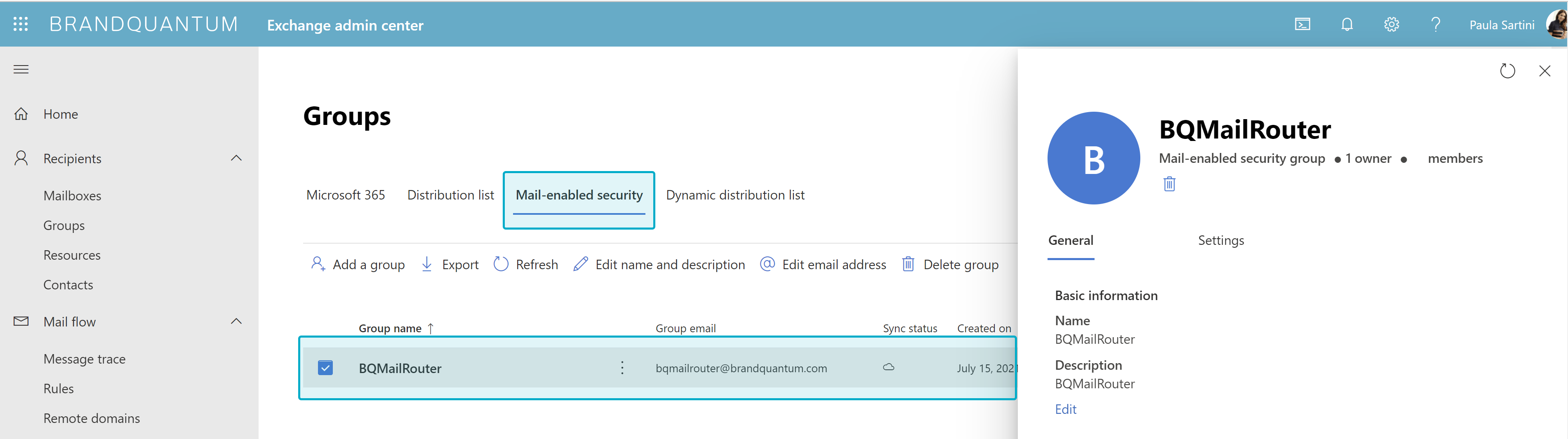Switch to Dynamic distribution list tab
The width and height of the screenshot is (1568, 439).
click(735, 195)
